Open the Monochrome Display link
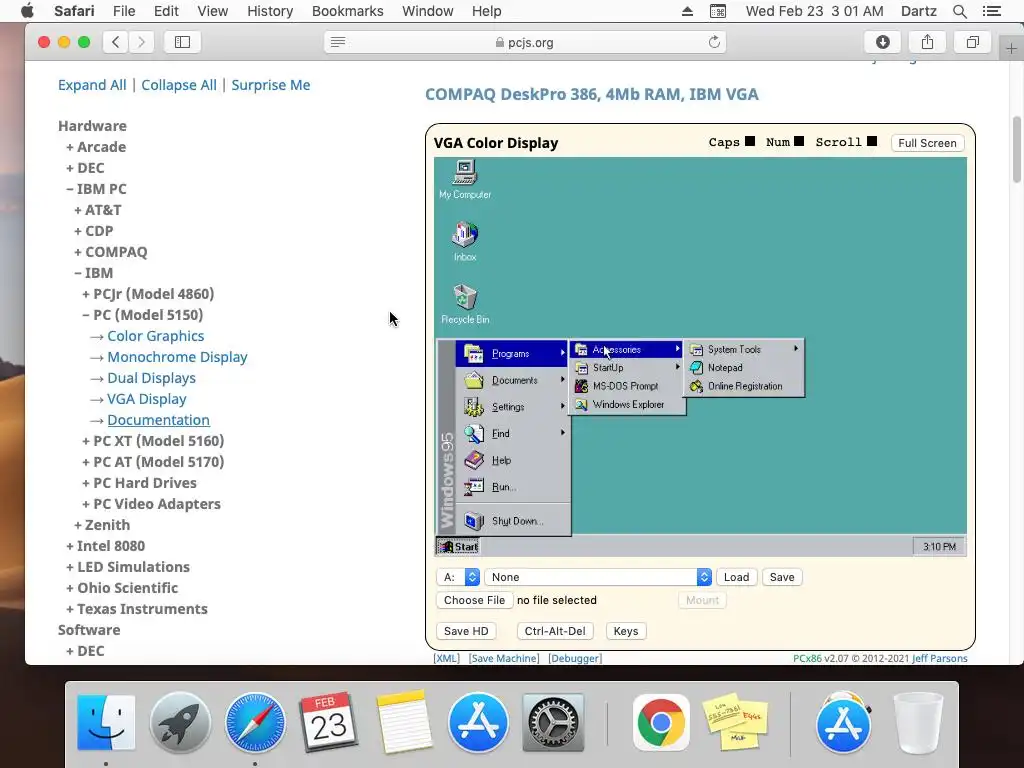The image size is (1024, 768). 177,357
